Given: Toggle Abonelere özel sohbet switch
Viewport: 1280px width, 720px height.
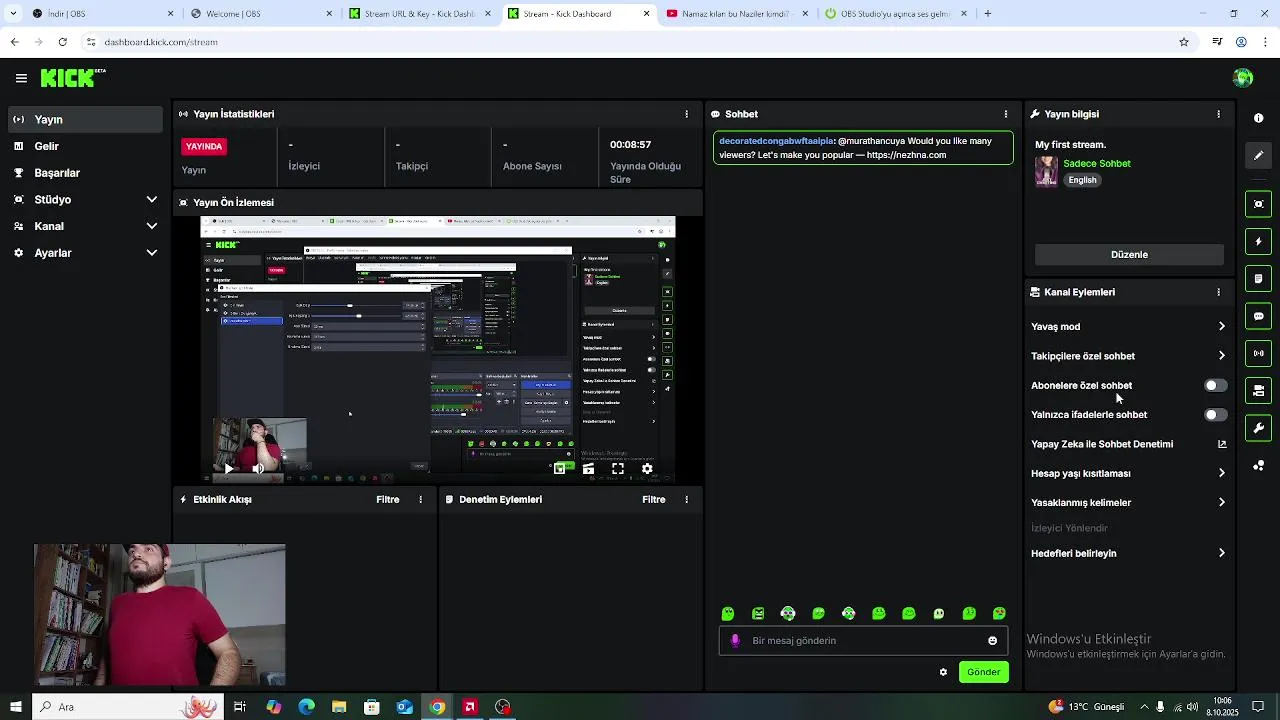Looking at the screenshot, I should coord(1215,385).
